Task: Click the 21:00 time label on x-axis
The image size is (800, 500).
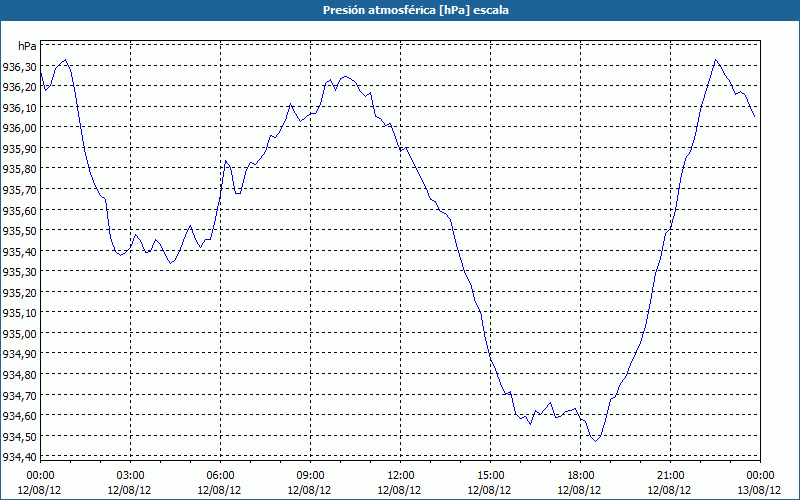Action: pyautogui.click(x=670, y=476)
